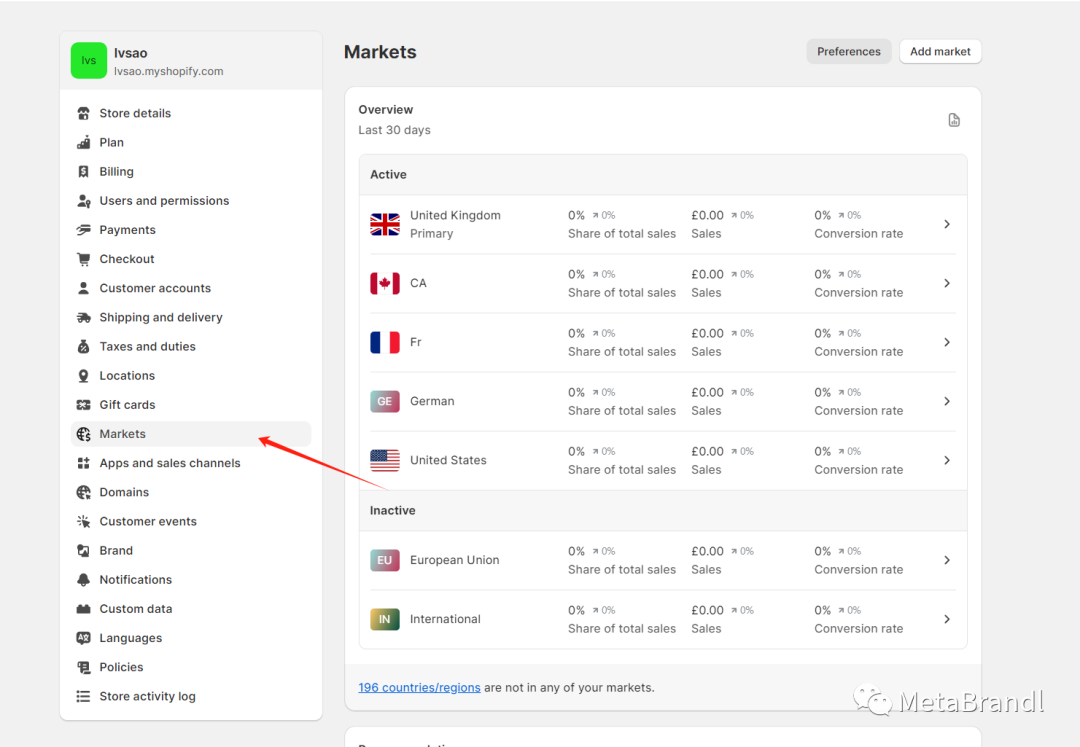Click the EU European Union badge
Viewport: 1080px width, 747px height.
(x=384, y=560)
